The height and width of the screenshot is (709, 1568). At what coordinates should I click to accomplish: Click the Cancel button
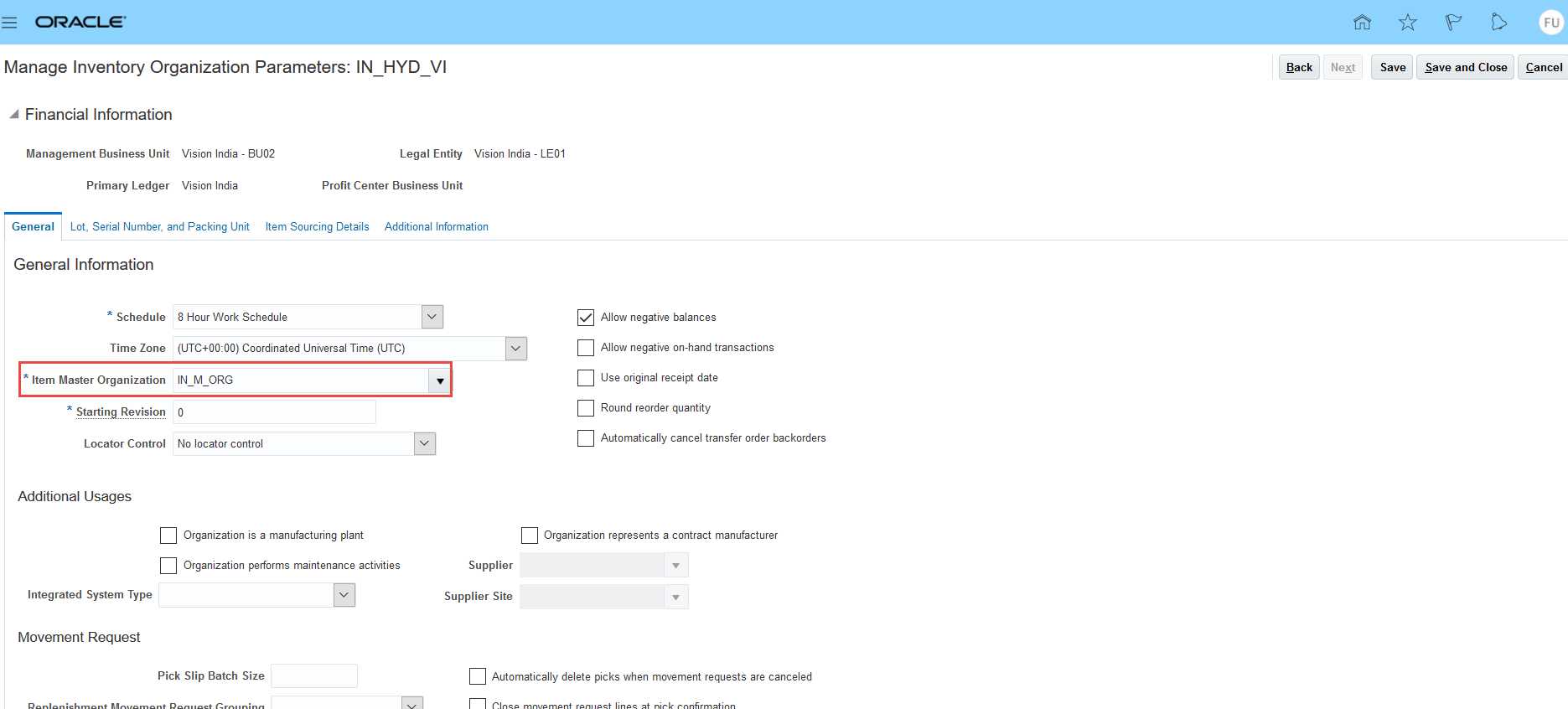point(1544,67)
